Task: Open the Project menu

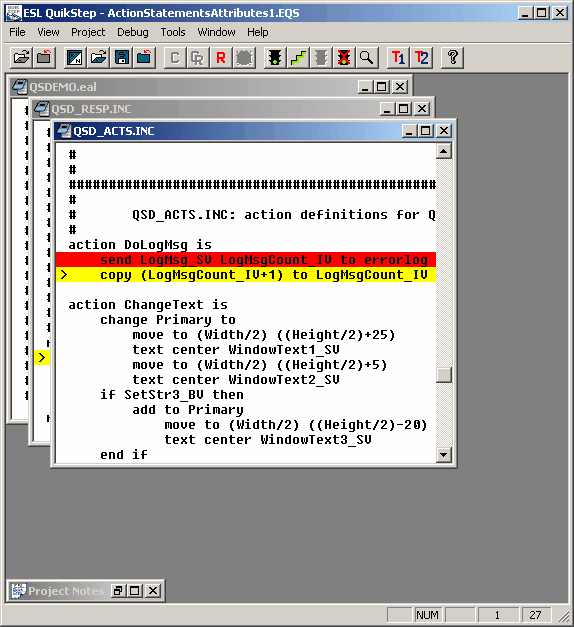Action: coord(88,32)
